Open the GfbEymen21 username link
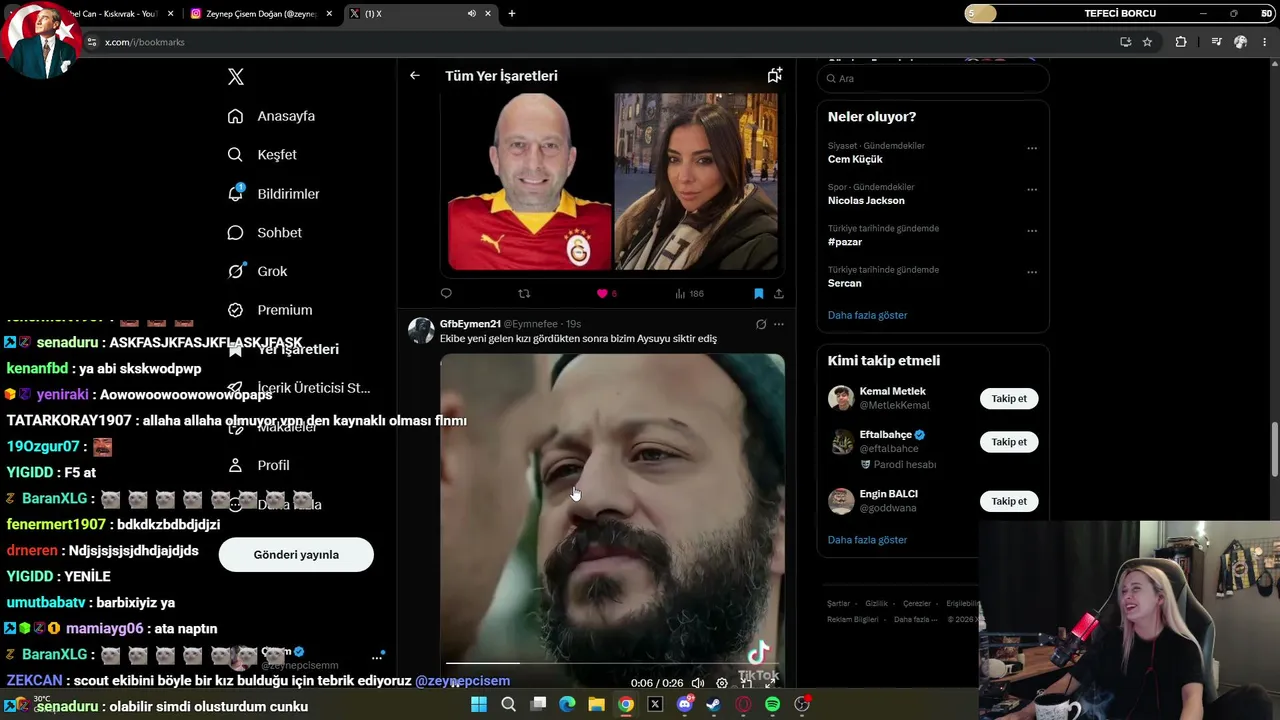1280x720 pixels. click(470, 324)
